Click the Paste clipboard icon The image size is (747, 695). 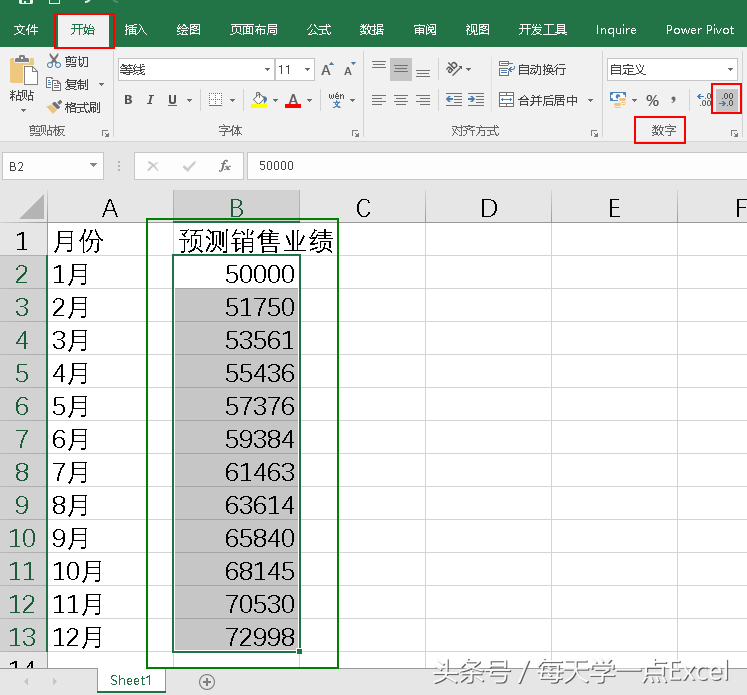tap(23, 71)
